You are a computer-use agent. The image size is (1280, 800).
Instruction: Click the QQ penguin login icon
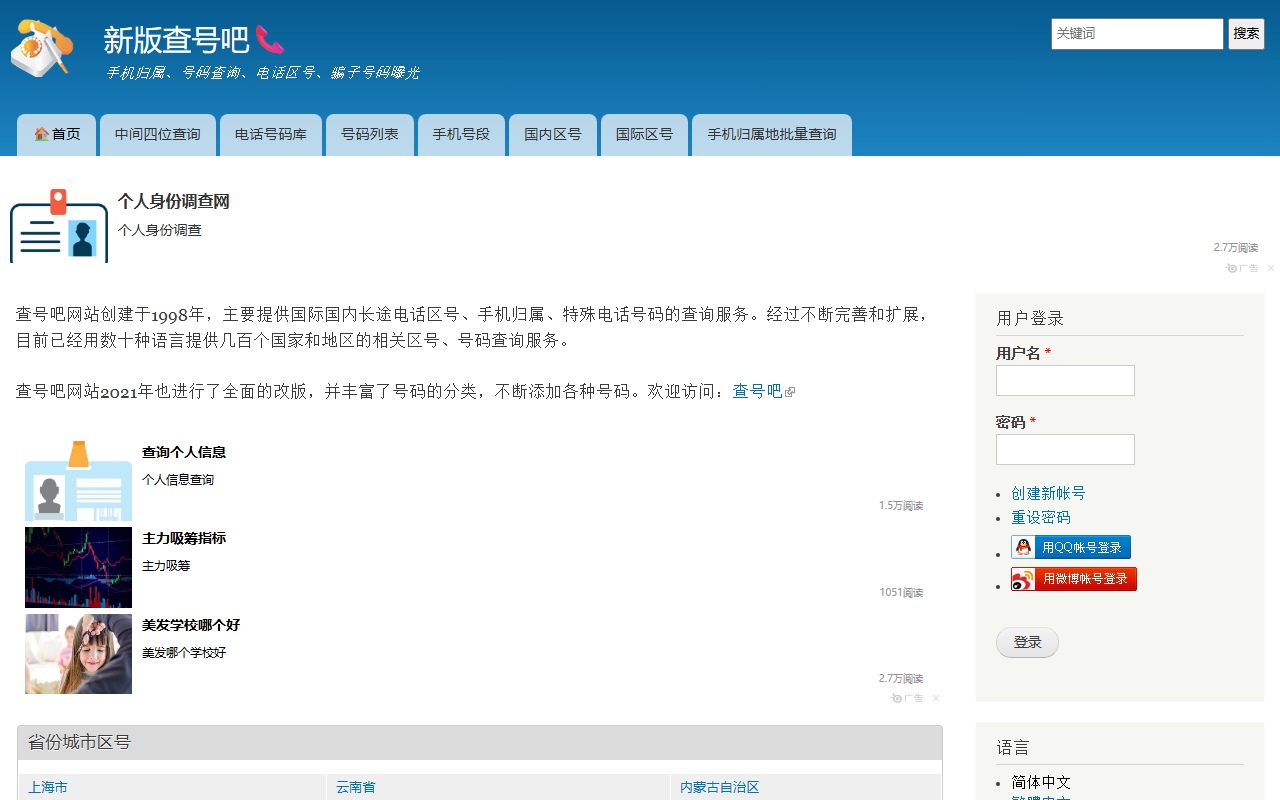(1023, 547)
